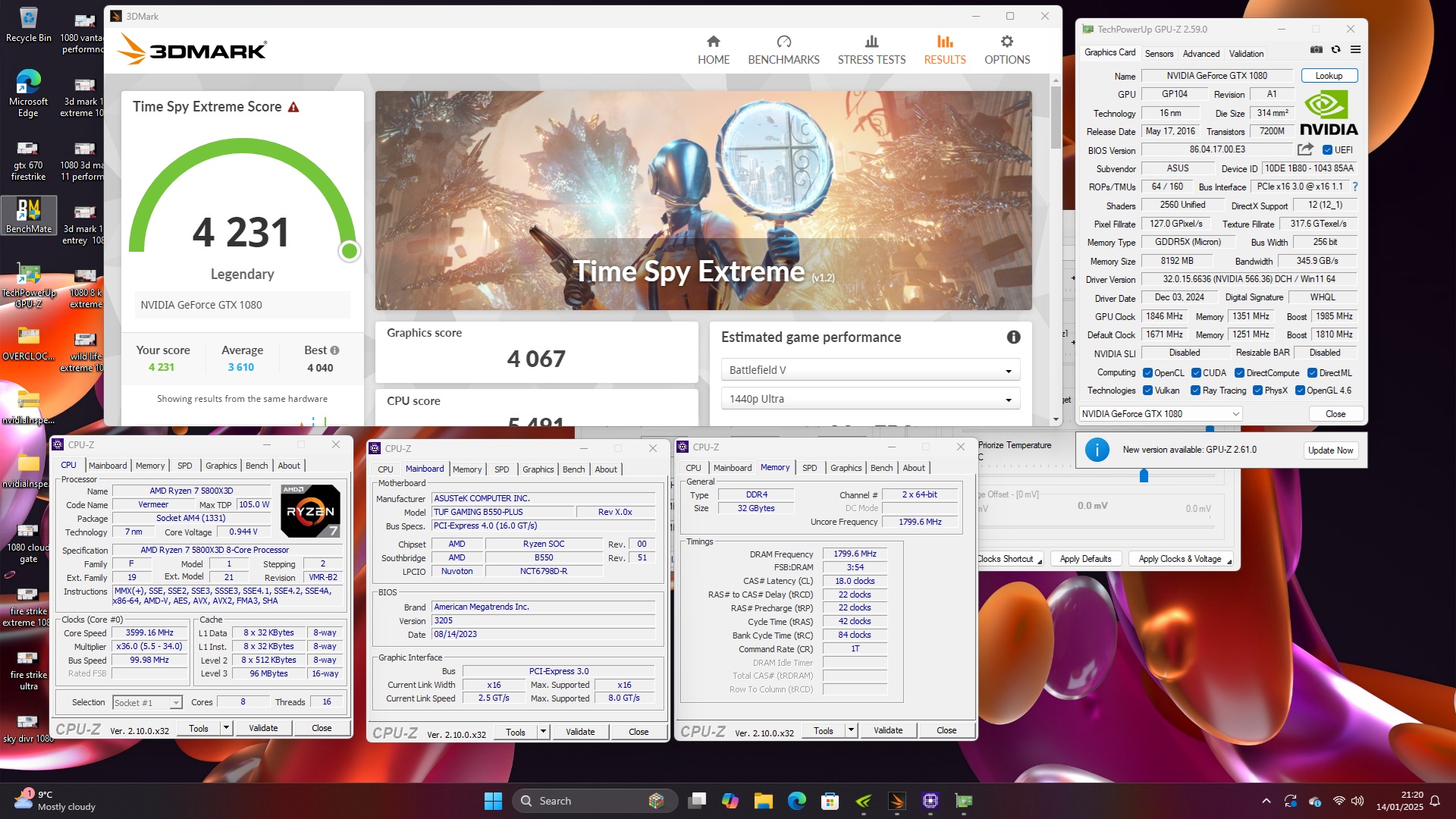This screenshot has height=819, width=1456.
Task: Click the 3DMark vertical scrollbar thumb
Action: [1056, 118]
